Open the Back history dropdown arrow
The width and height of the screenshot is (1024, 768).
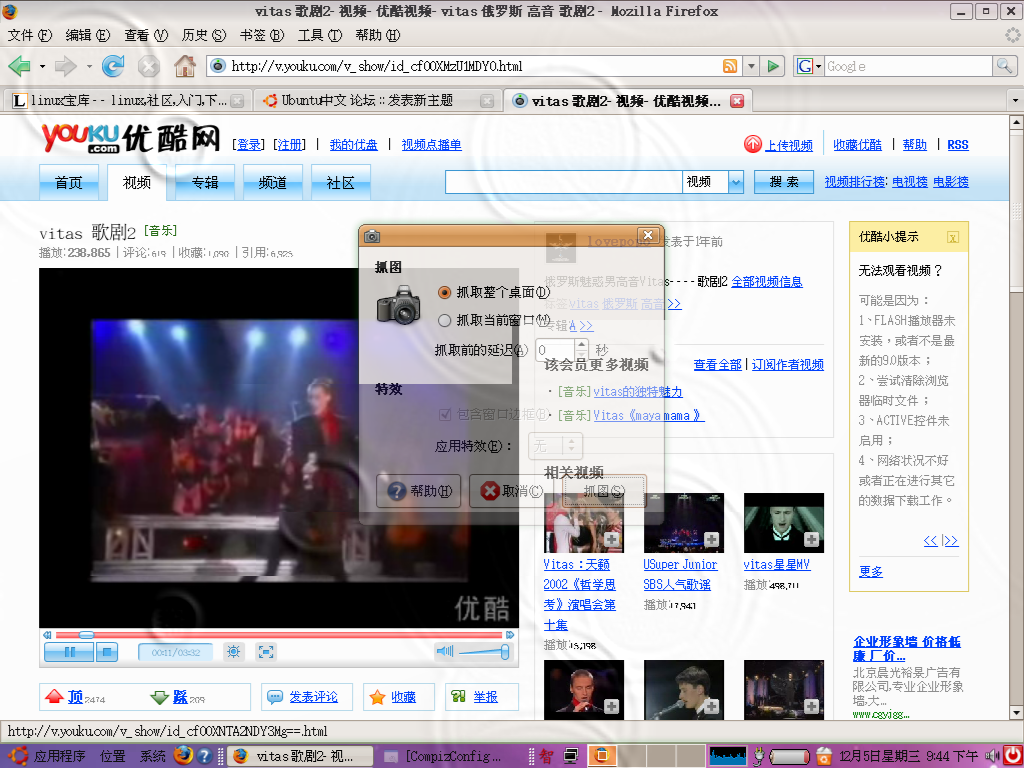tap(42, 66)
